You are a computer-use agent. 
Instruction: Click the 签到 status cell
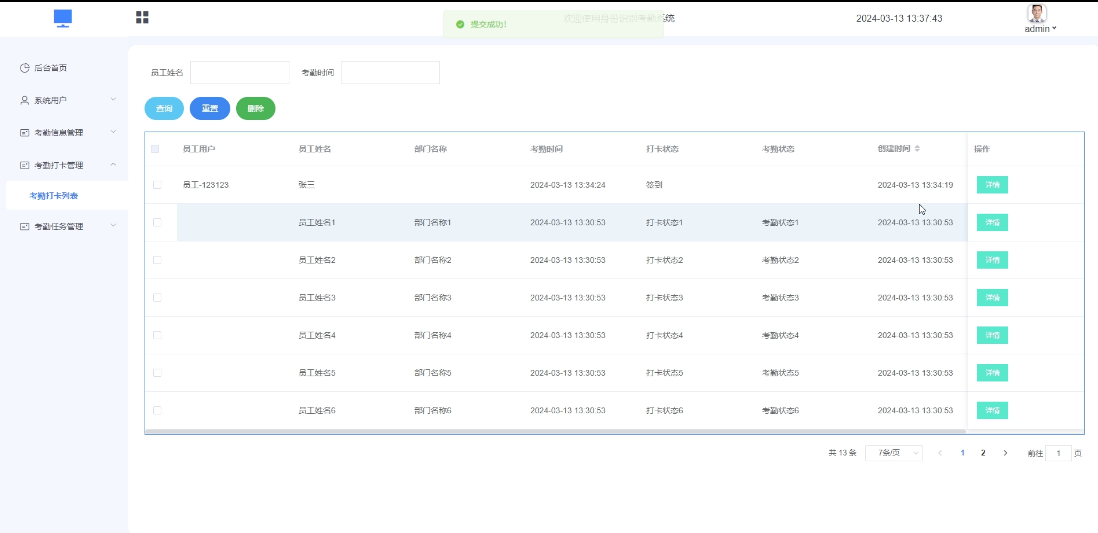coord(654,185)
